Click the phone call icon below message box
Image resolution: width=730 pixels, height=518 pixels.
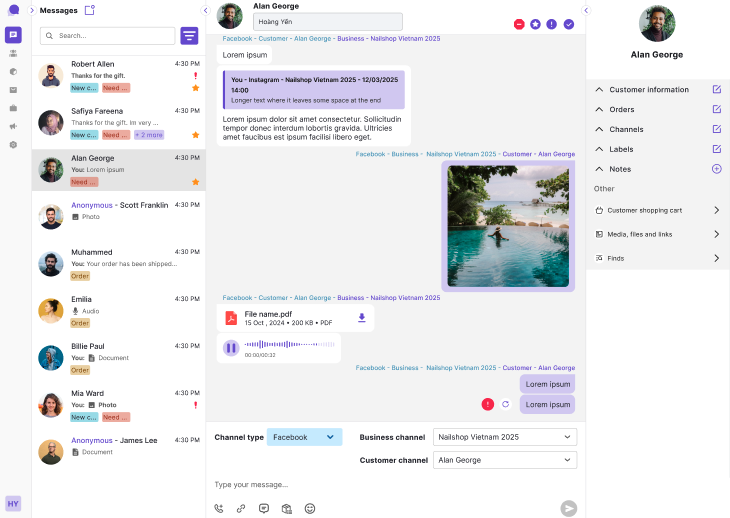tap(219, 508)
